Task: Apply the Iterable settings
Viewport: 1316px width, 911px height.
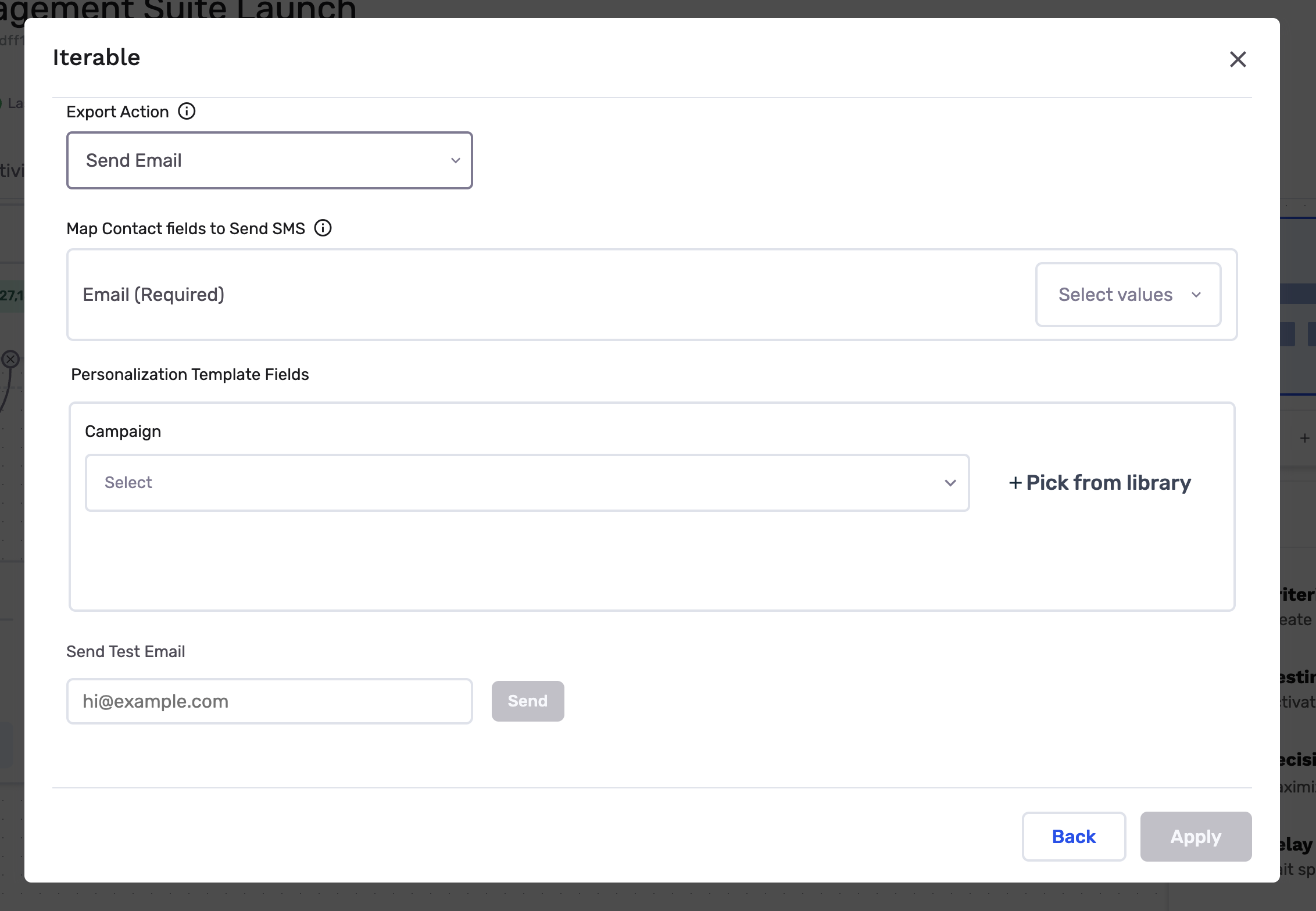Action: coord(1196,837)
